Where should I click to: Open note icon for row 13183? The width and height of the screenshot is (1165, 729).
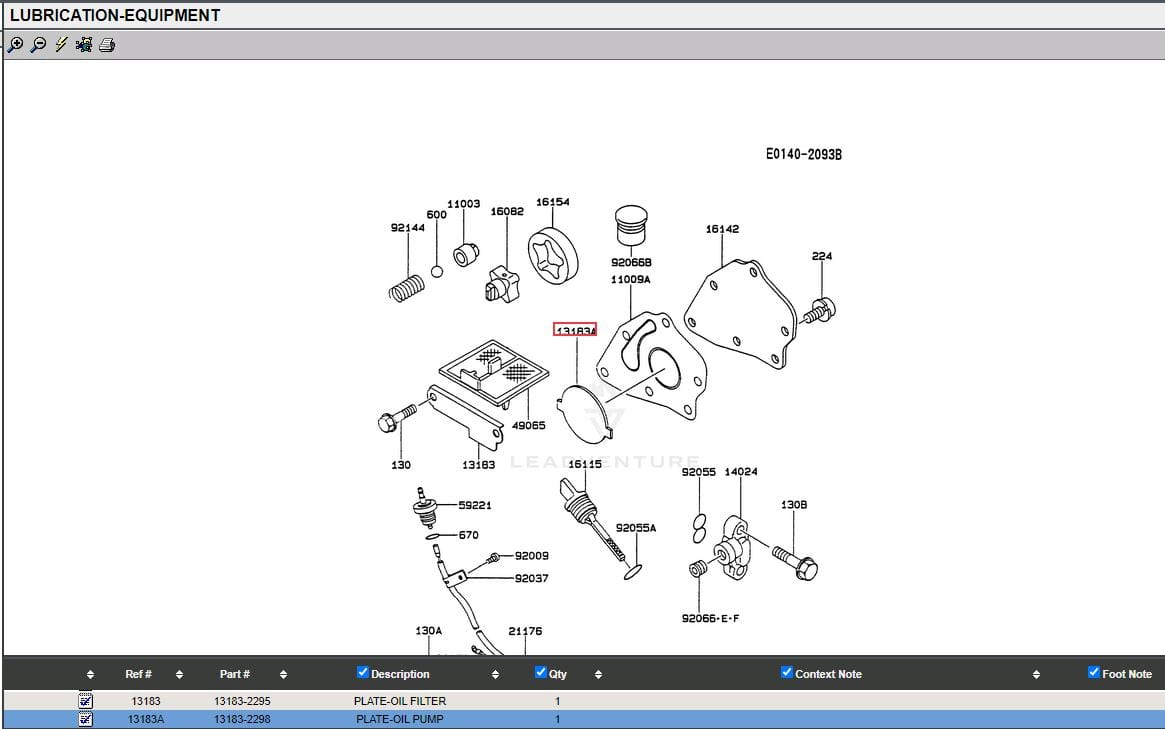coord(85,701)
